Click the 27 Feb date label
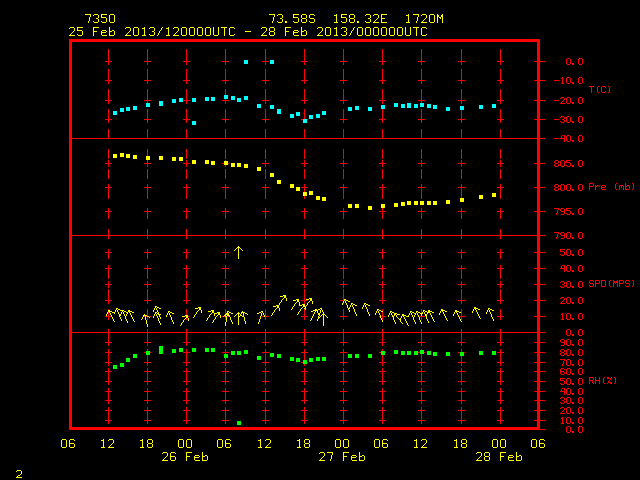The height and width of the screenshot is (480, 640). point(342,457)
